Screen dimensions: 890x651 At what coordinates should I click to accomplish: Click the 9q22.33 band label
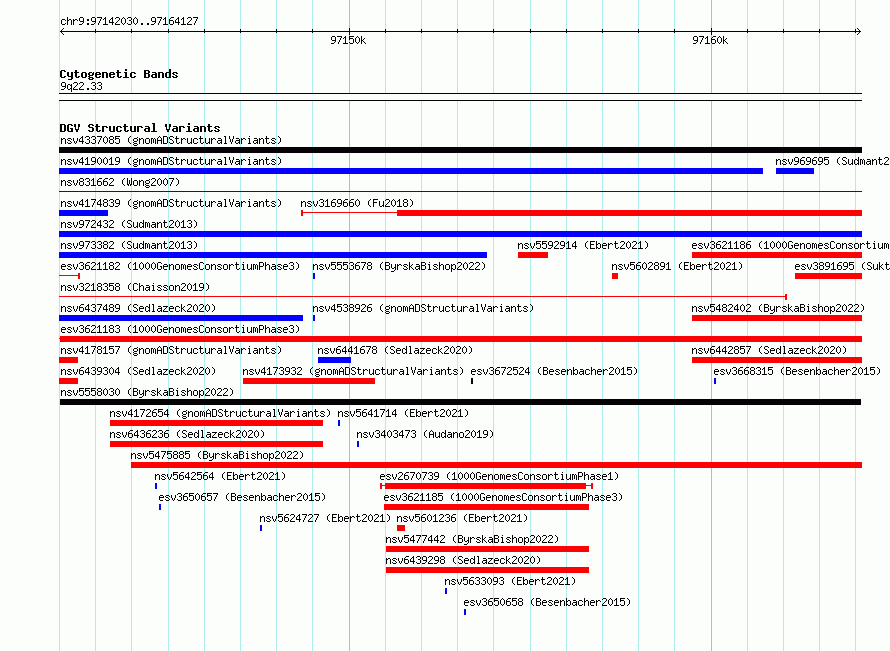tap(81, 86)
